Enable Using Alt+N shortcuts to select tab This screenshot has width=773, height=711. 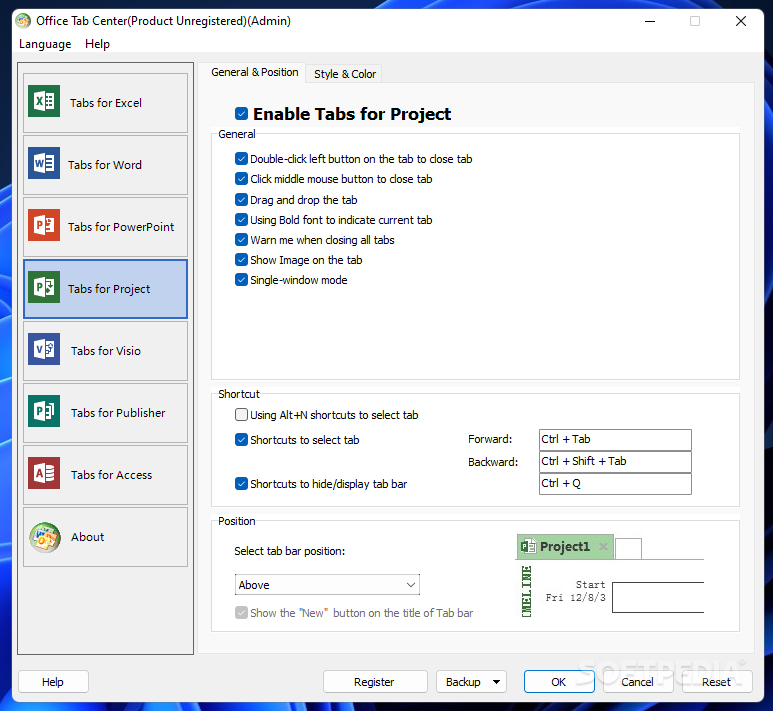241,415
